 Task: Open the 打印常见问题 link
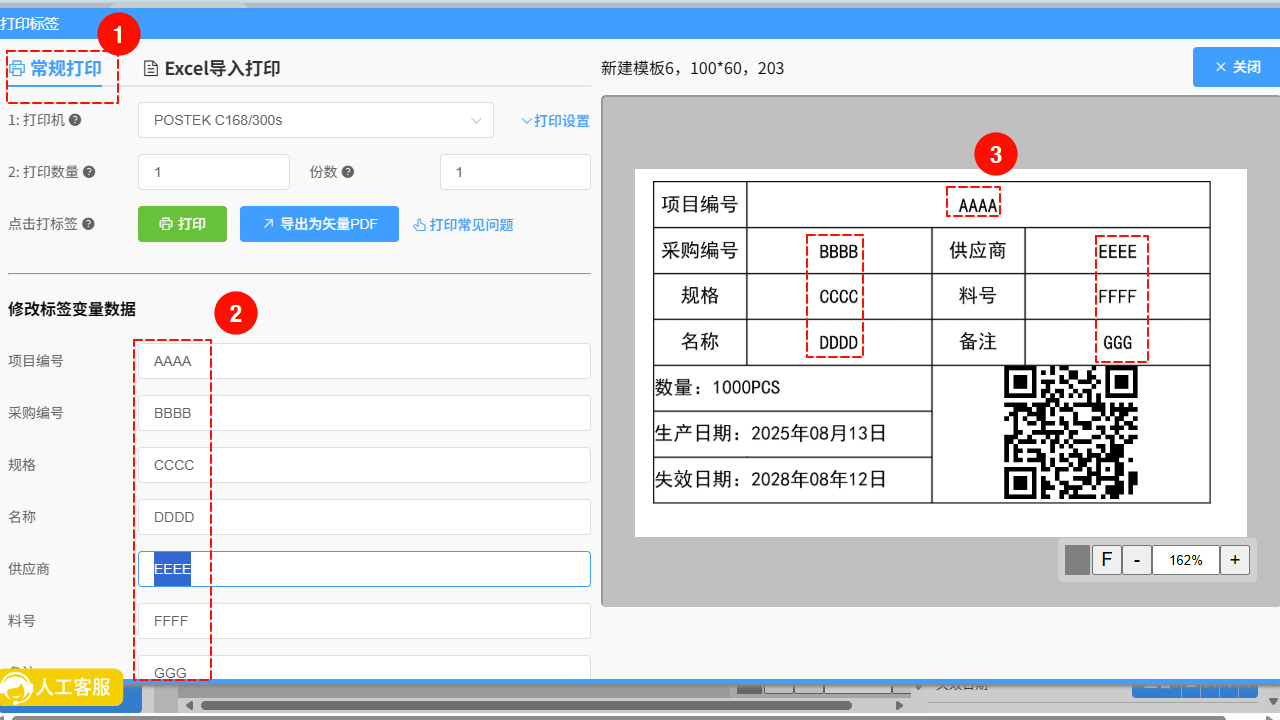463,225
